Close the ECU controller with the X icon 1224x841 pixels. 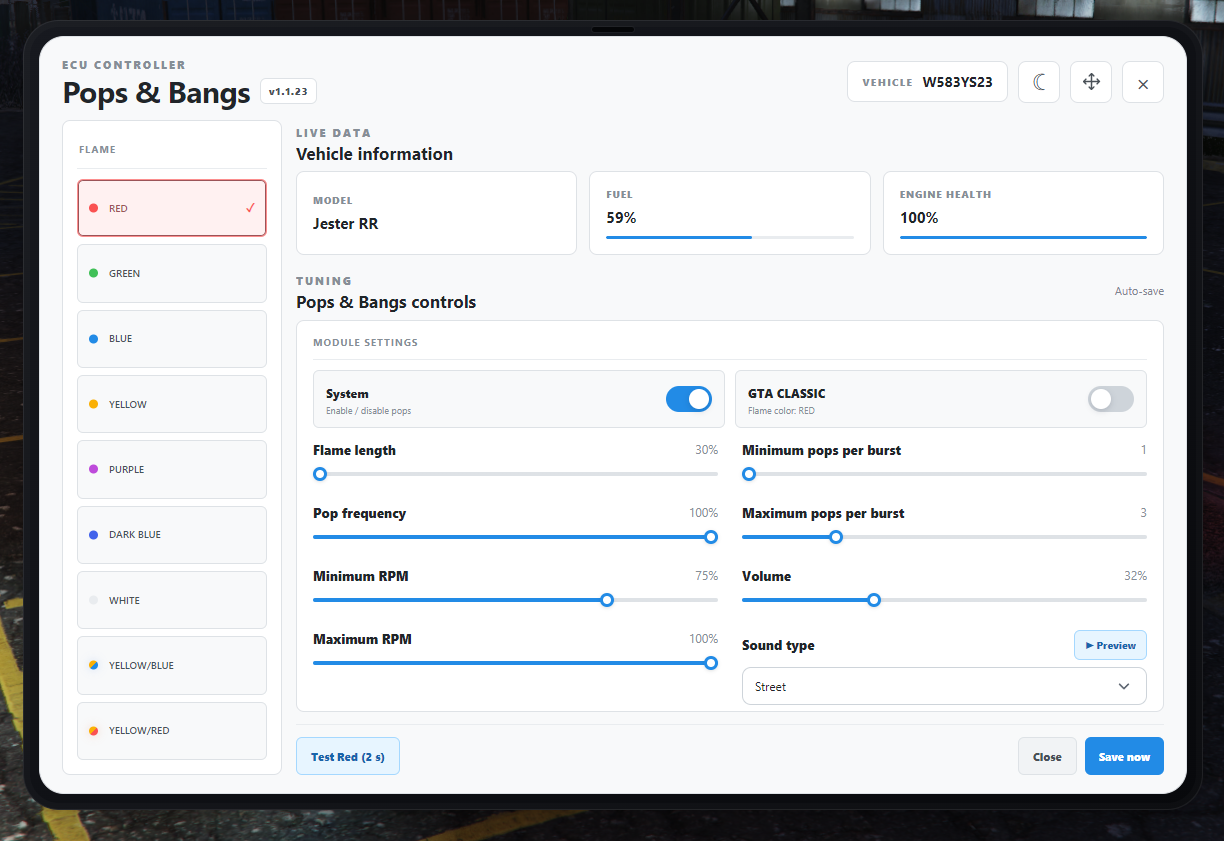click(x=1143, y=83)
